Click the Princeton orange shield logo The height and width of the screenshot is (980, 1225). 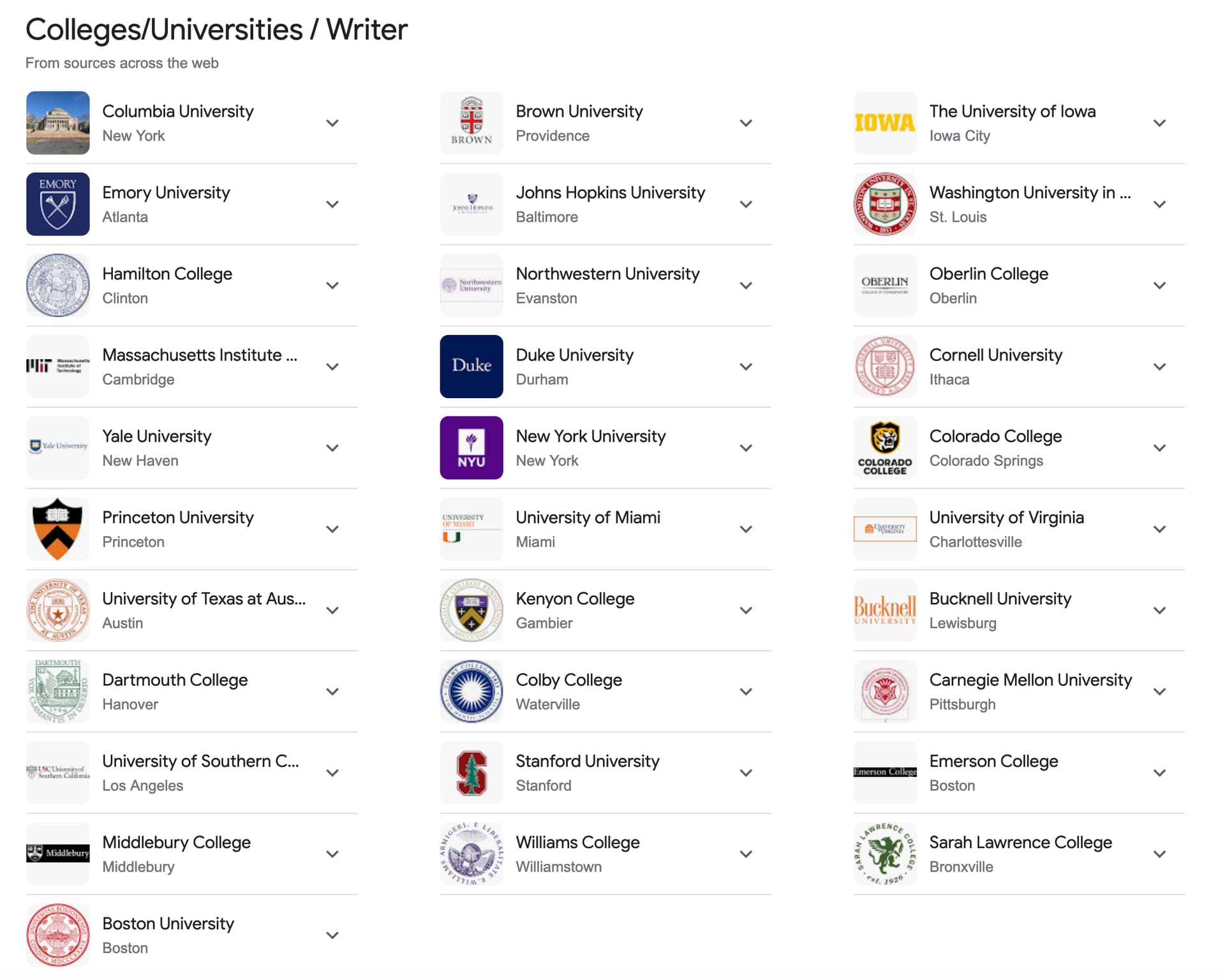57,529
